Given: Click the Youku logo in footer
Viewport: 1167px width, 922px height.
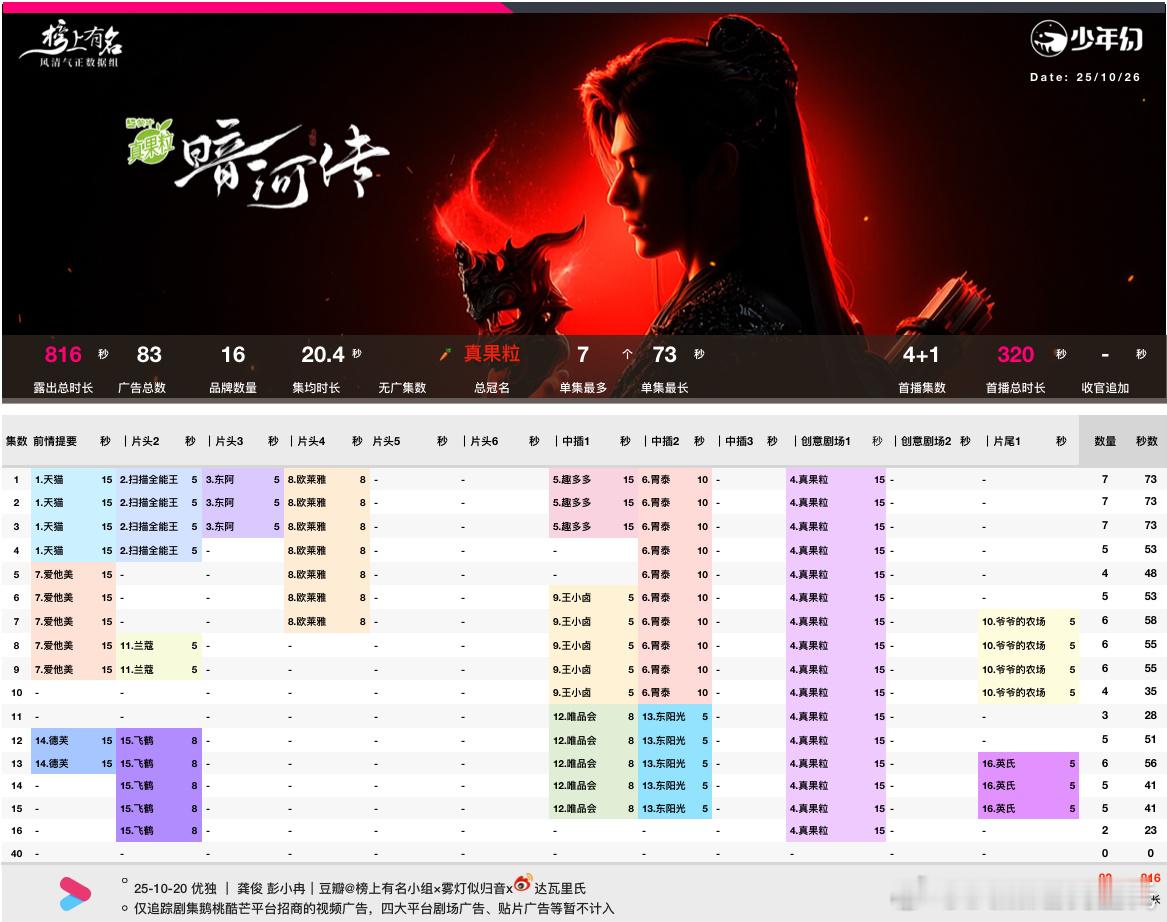Looking at the screenshot, I should point(74,894).
